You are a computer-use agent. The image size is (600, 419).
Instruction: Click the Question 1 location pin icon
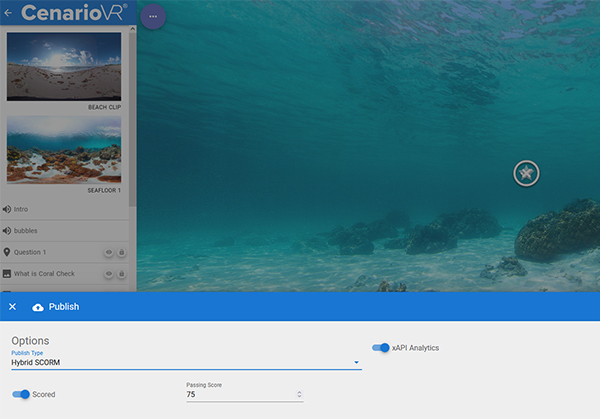[7, 252]
